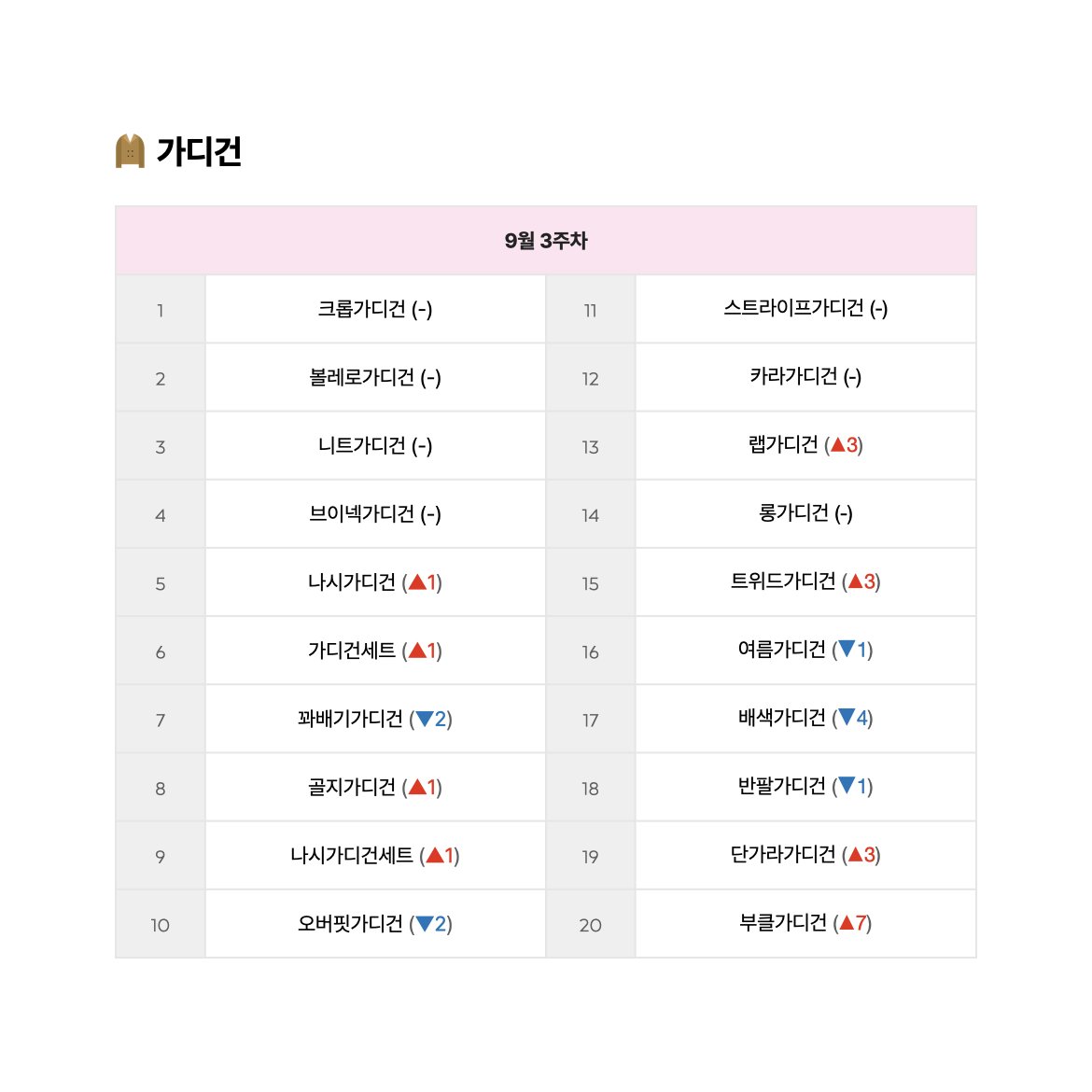Image resolution: width=1092 pixels, height=1092 pixels.
Task: Click the blue down arrow next to 오버핏가디건
Action: (424, 924)
